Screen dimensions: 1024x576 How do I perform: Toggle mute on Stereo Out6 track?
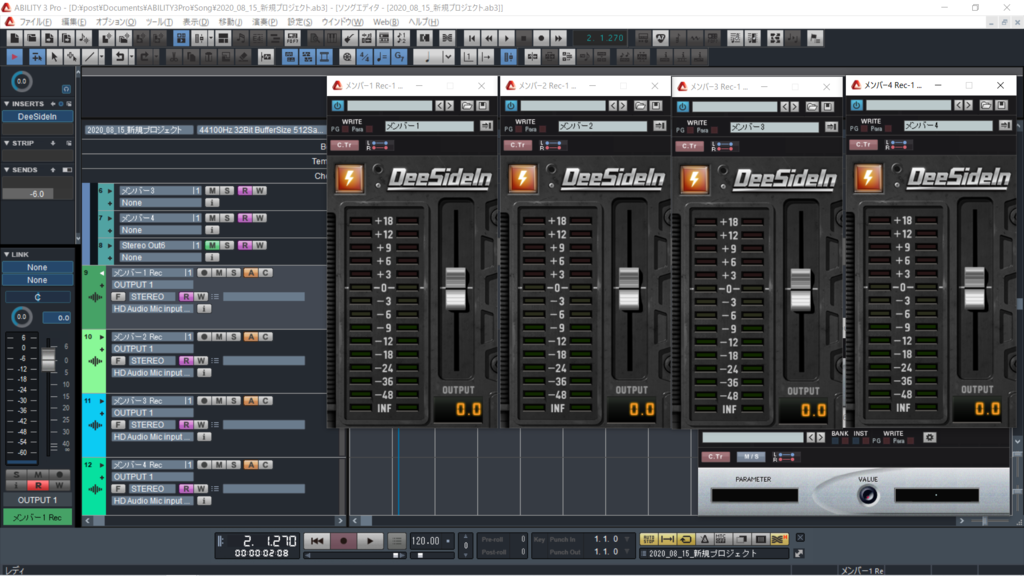click(212, 246)
